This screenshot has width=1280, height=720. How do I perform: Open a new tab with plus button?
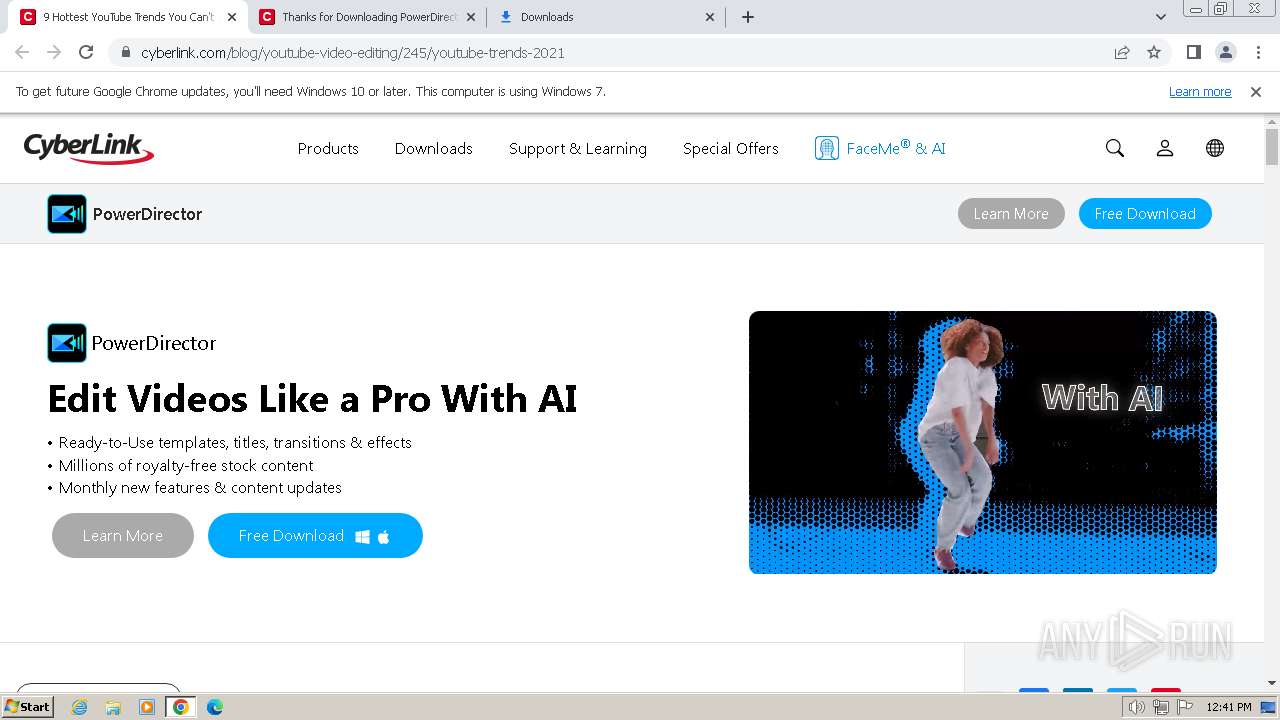pyautogui.click(x=748, y=17)
